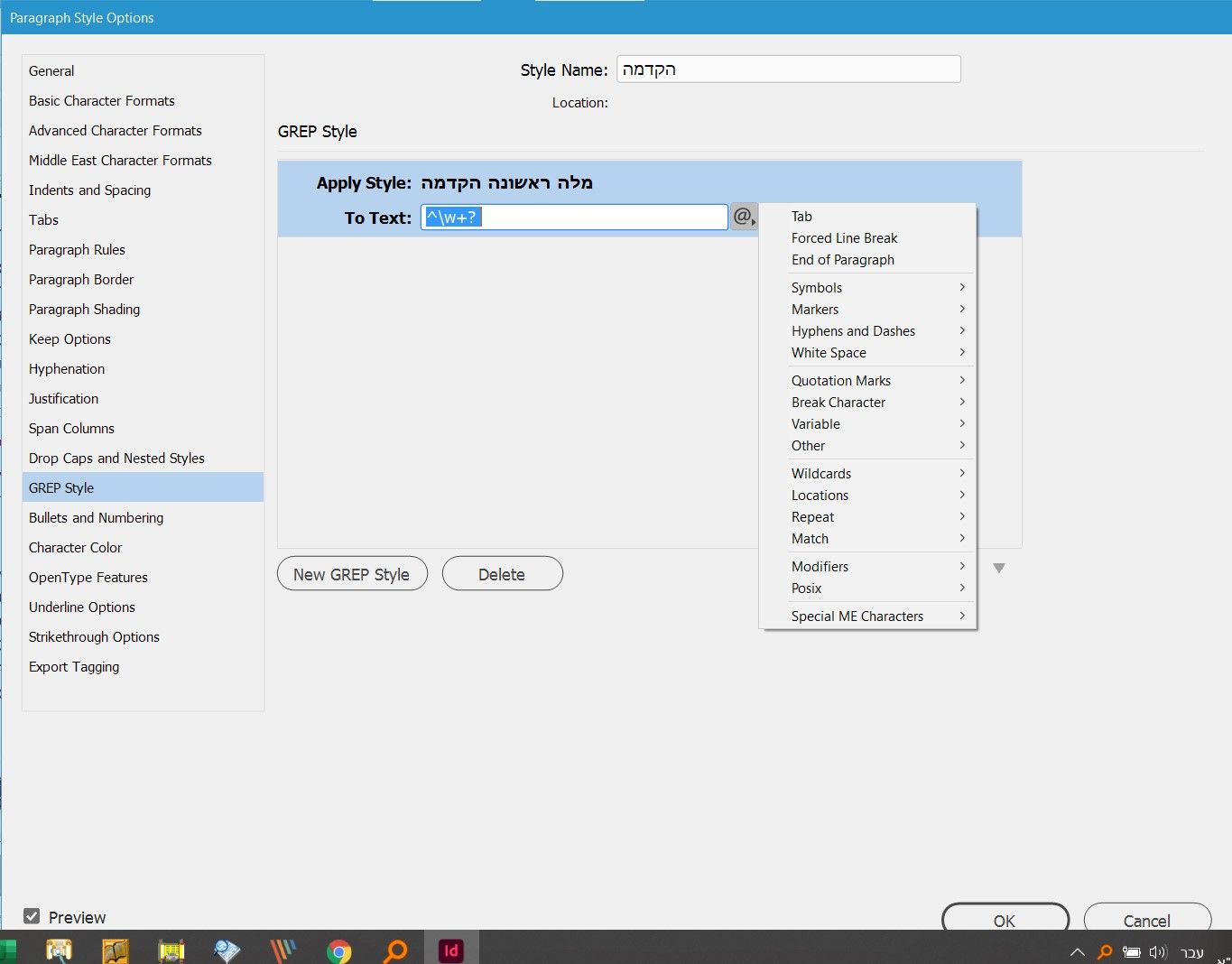1232x964 pixels.
Task: Open Underline Options category
Action: (x=143, y=607)
